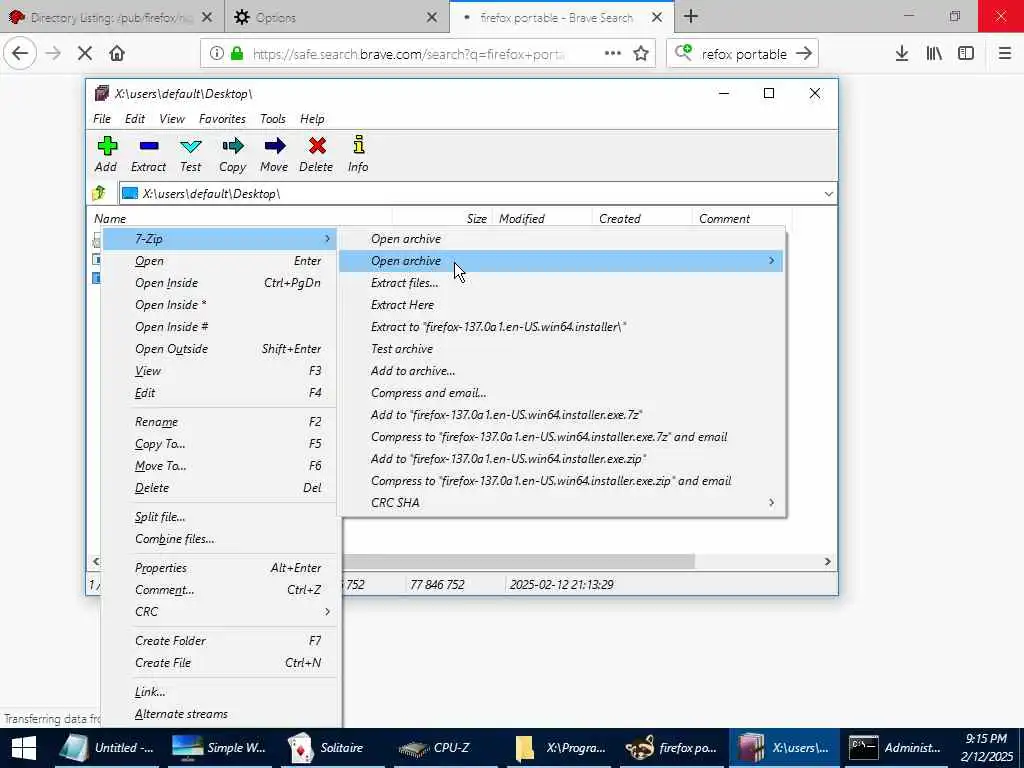This screenshot has height=768, width=1024.
Task: Click the Copy toolbar icon
Action: click(x=232, y=154)
